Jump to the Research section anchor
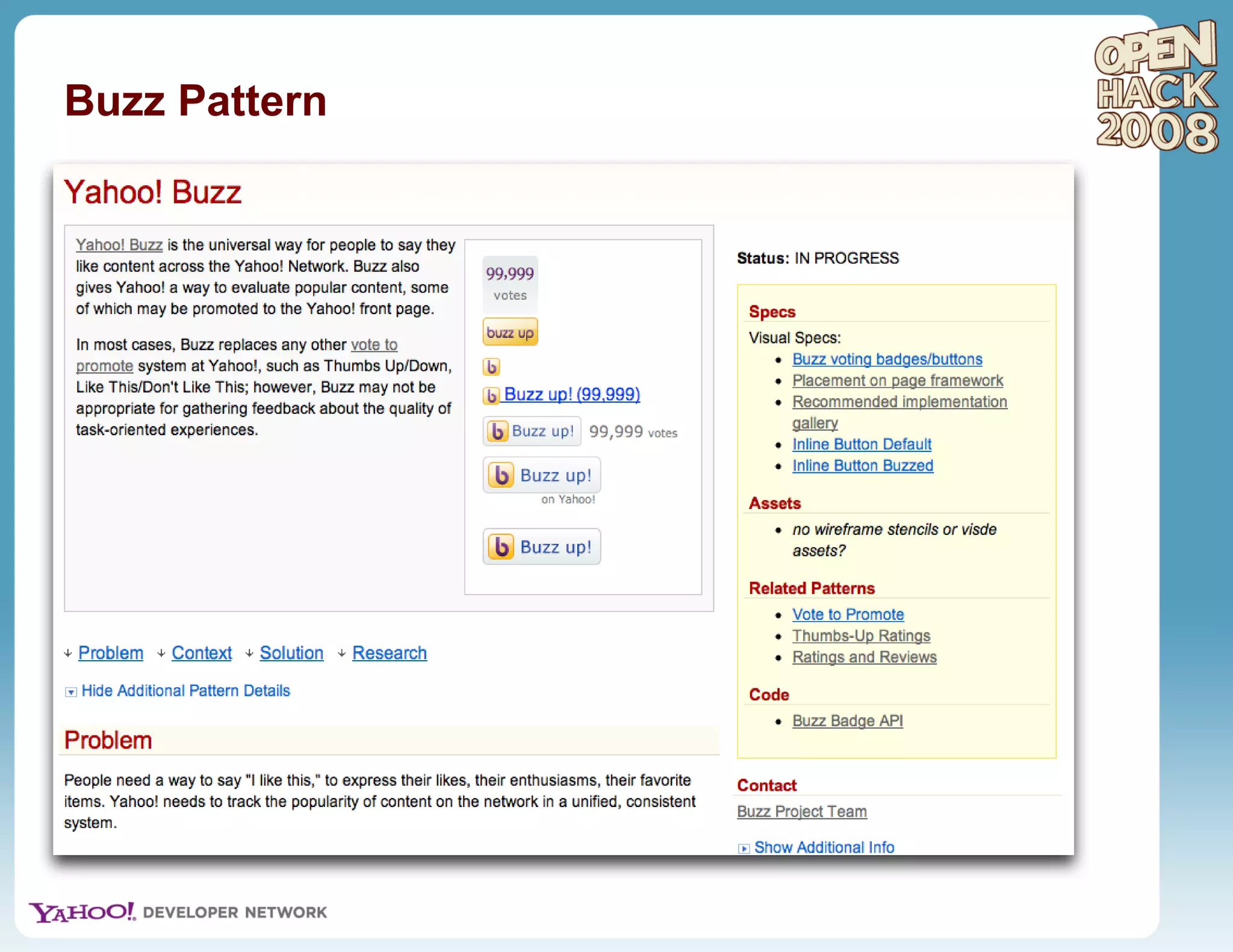The image size is (1233, 952). [x=390, y=653]
